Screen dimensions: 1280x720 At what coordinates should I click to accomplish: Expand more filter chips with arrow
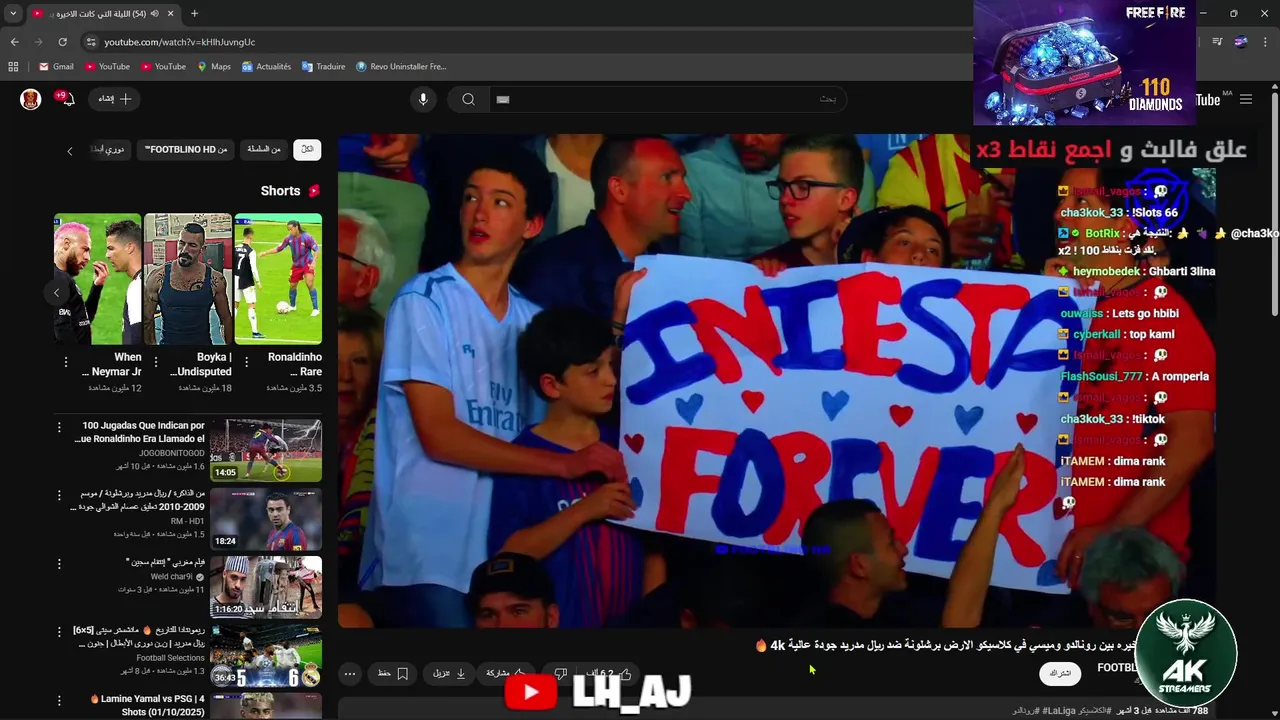point(69,151)
